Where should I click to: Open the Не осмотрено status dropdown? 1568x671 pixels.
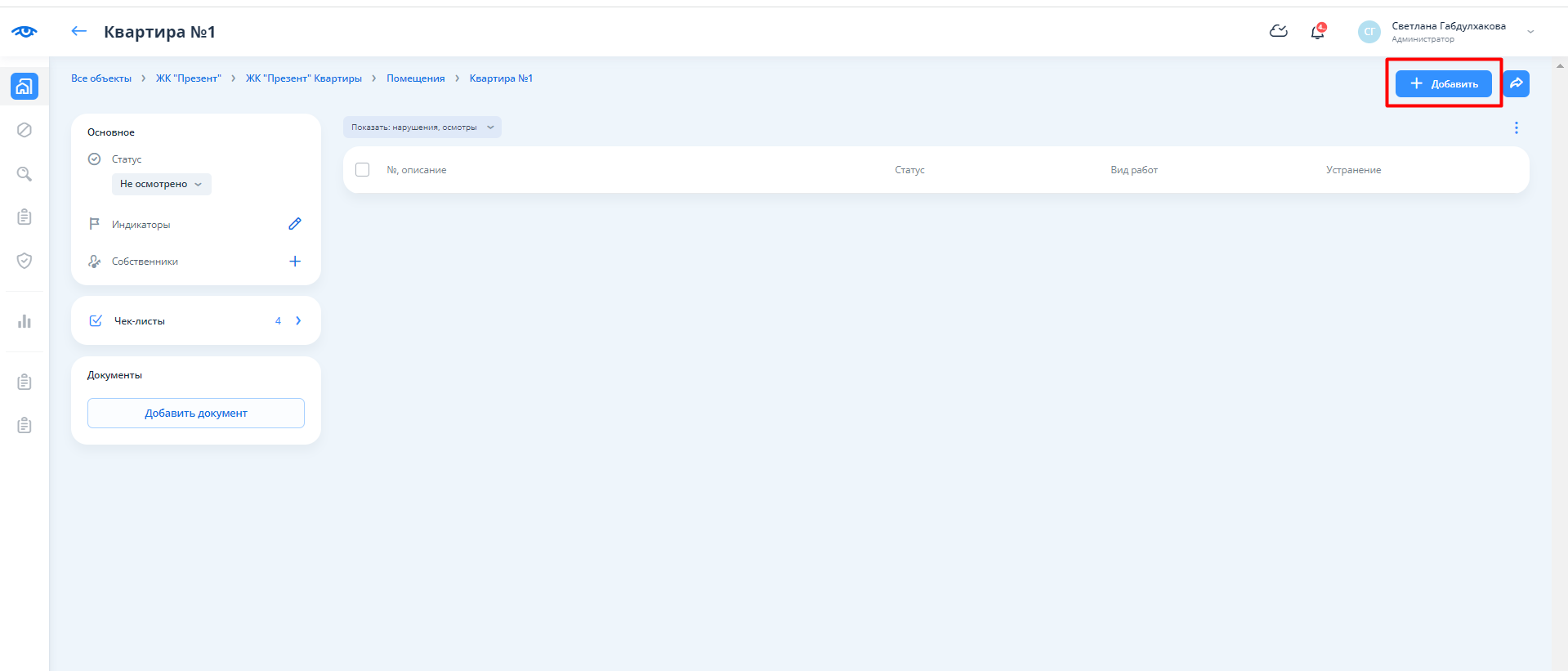(161, 184)
